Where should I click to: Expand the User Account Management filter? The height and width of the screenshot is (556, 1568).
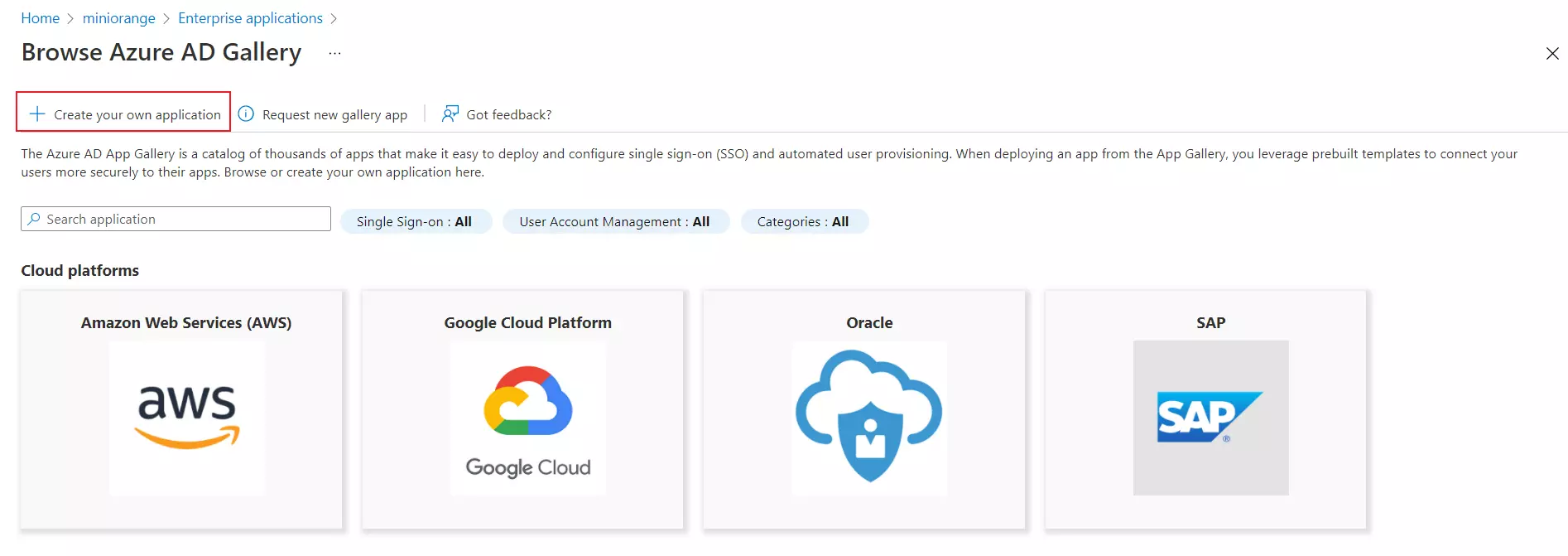click(614, 222)
